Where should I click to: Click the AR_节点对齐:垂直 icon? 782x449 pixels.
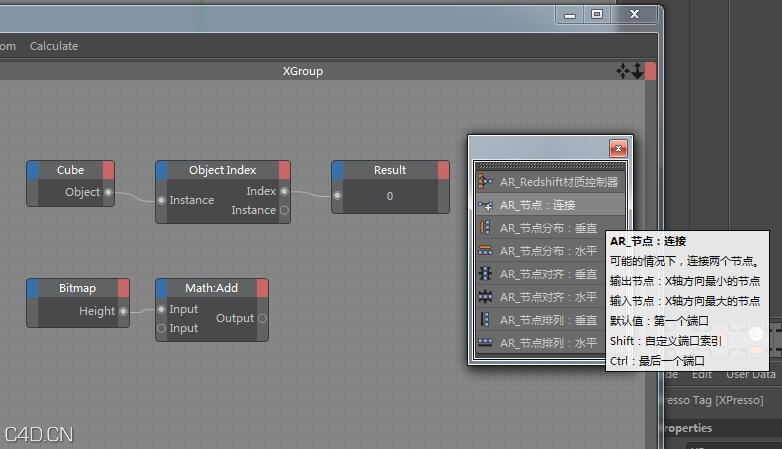point(485,274)
